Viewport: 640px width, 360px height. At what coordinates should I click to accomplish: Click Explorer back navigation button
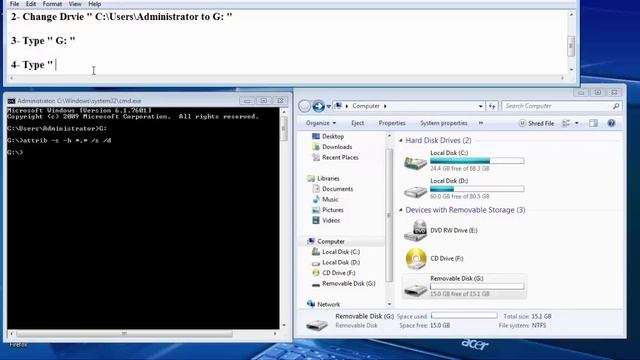coord(304,106)
